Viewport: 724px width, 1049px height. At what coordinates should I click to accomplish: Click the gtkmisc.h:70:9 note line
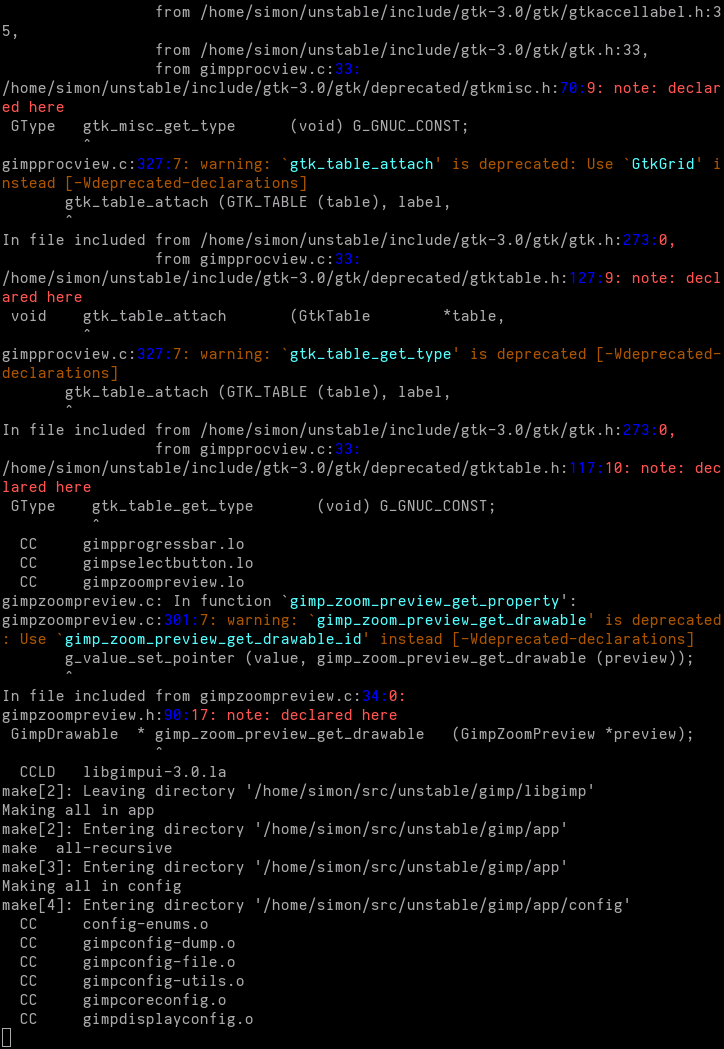click(361, 88)
